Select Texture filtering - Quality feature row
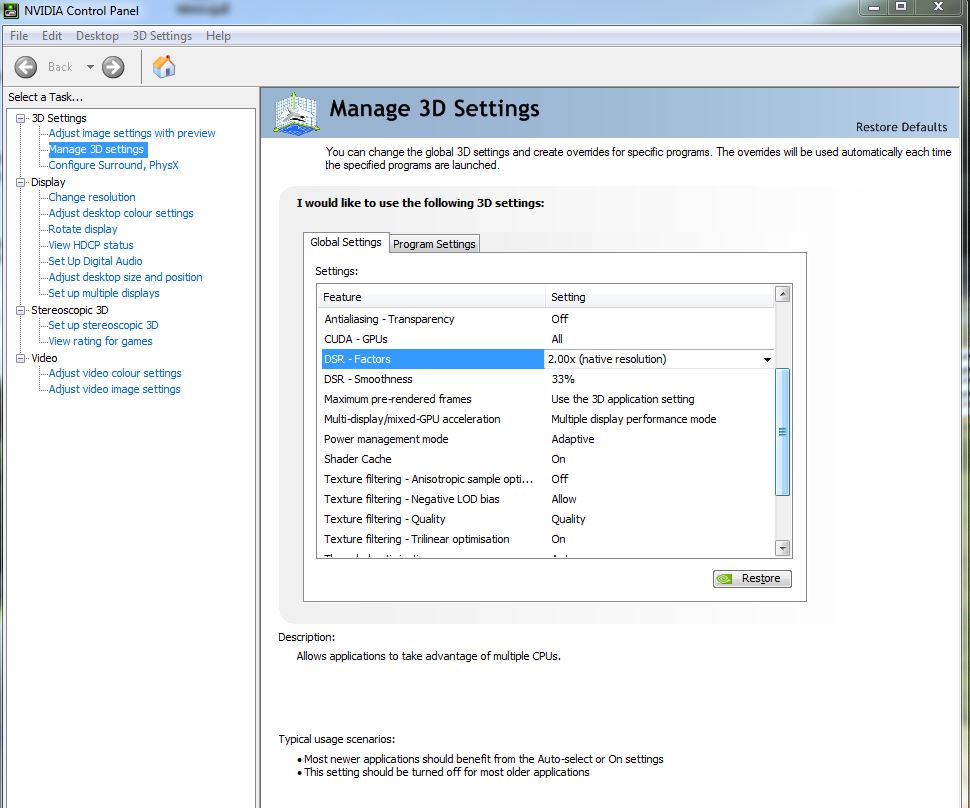The height and width of the screenshot is (808, 970). (547, 519)
